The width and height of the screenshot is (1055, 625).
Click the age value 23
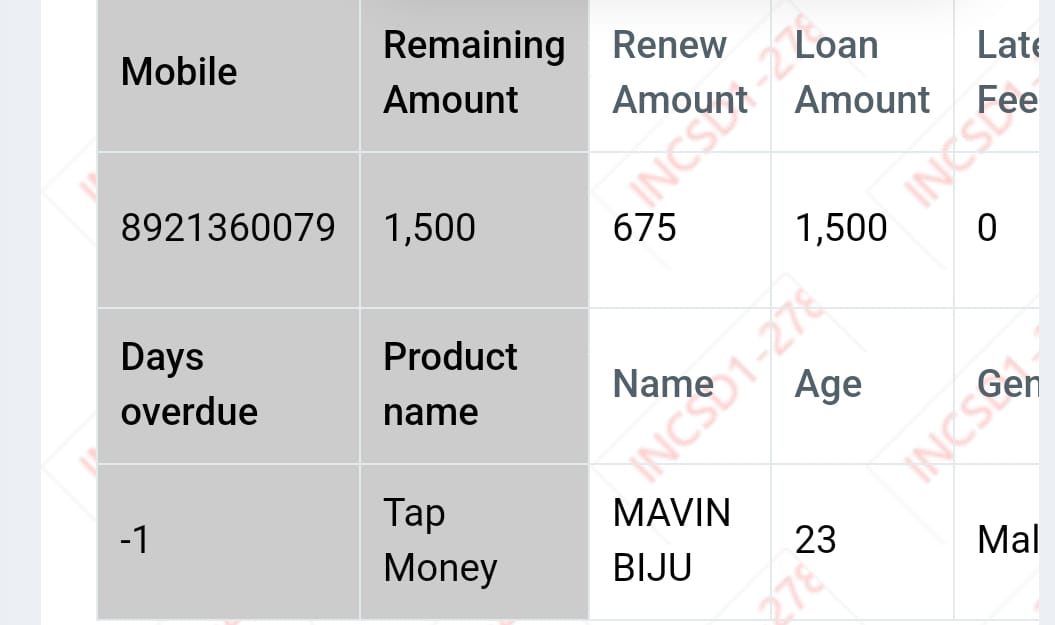[815, 540]
